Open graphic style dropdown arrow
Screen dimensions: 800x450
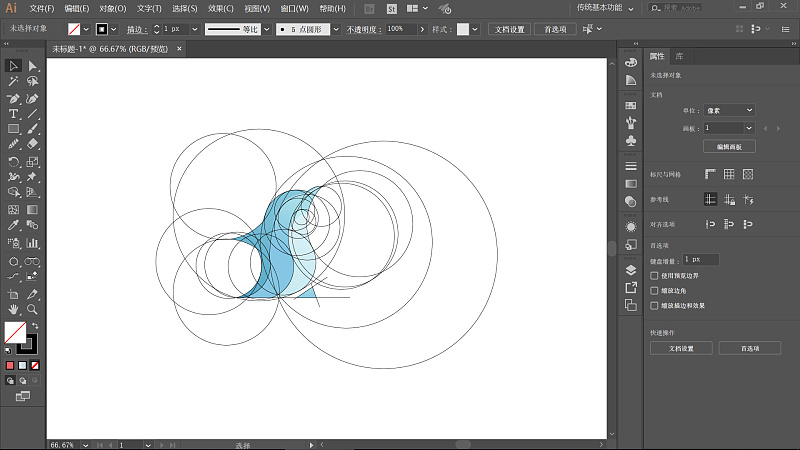pos(475,30)
